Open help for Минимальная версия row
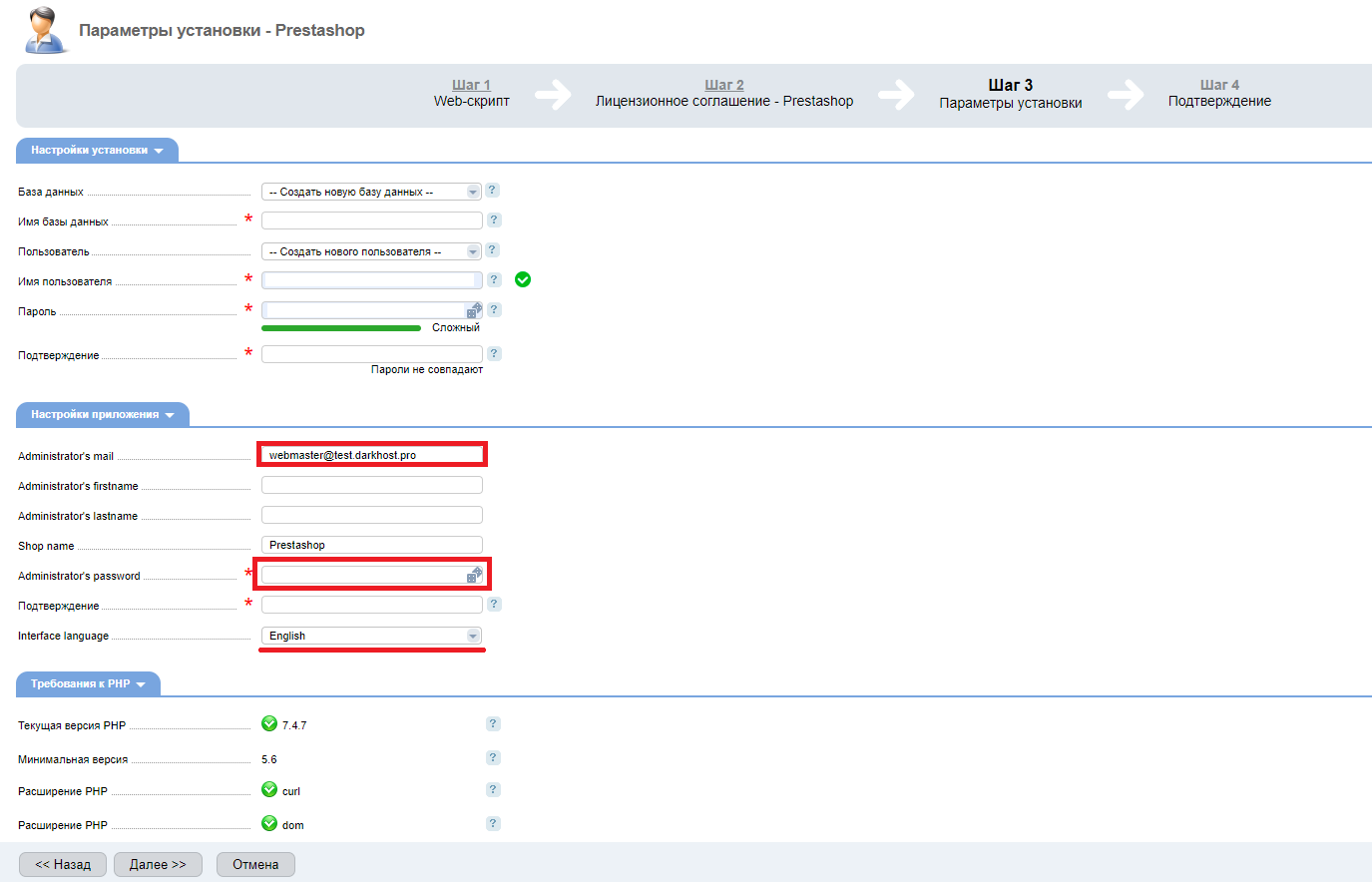The image size is (1372, 882). click(493, 757)
